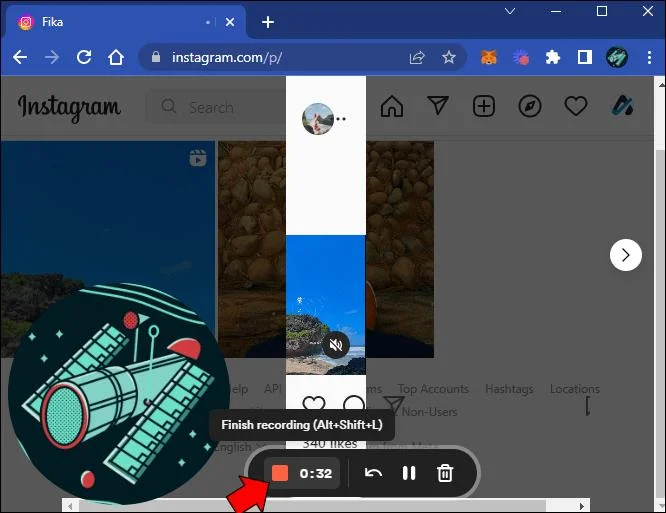Open the API footer link

pyautogui.click(x=273, y=389)
